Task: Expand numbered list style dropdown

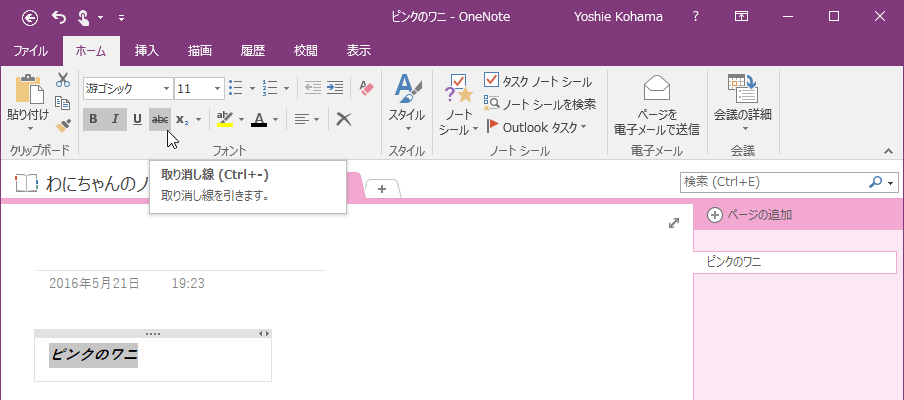Action: [x=286, y=88]
